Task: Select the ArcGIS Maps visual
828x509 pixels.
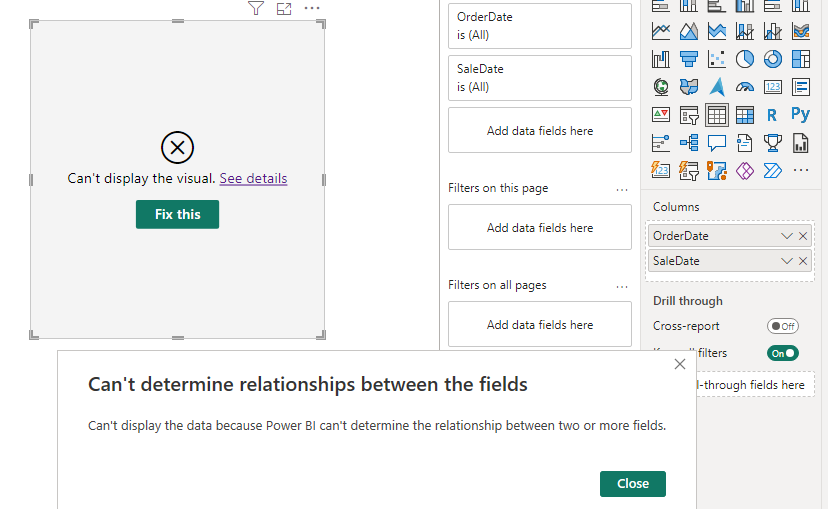Action: 717,170
